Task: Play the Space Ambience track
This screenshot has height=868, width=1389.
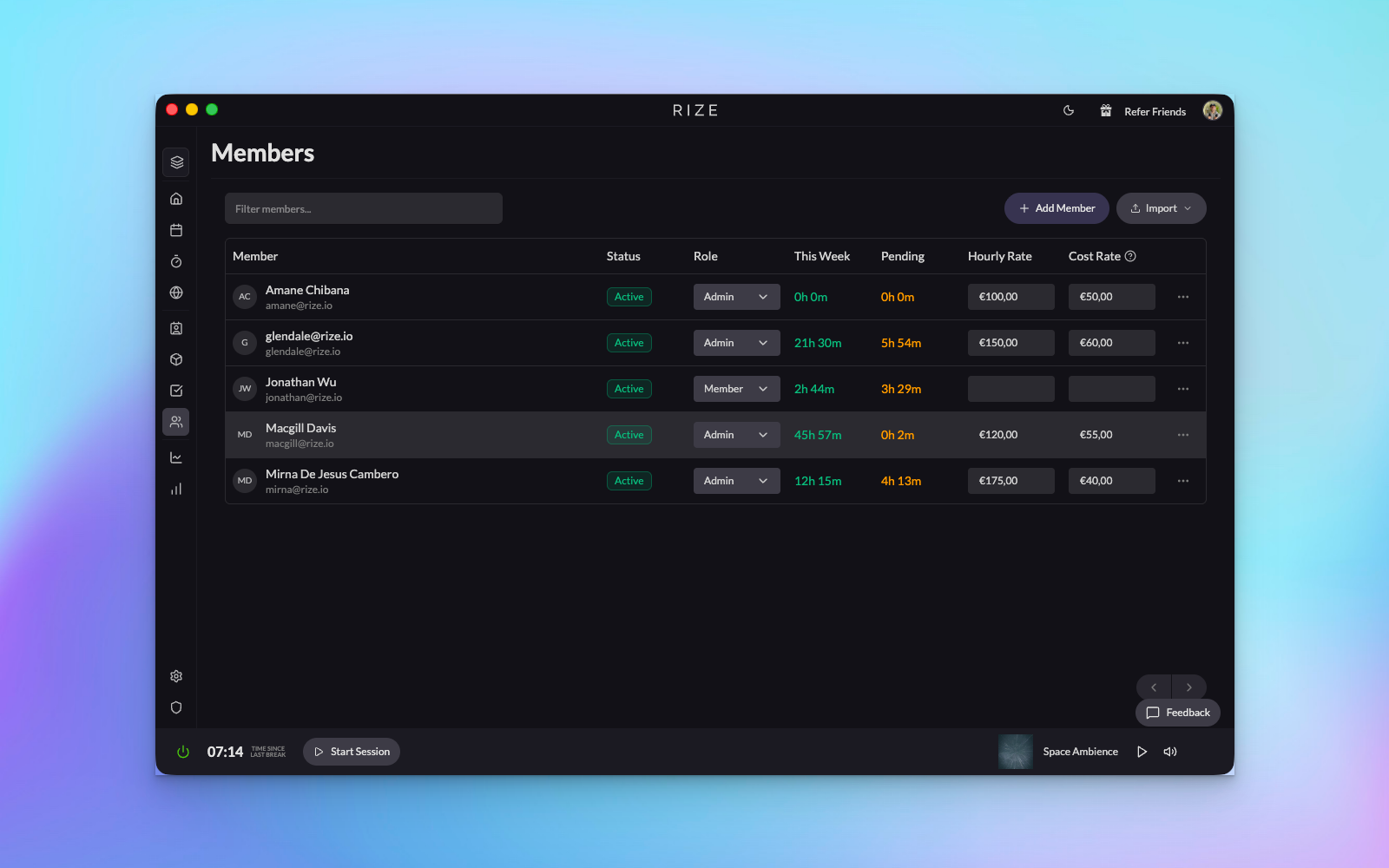Action: [1142, 752]
